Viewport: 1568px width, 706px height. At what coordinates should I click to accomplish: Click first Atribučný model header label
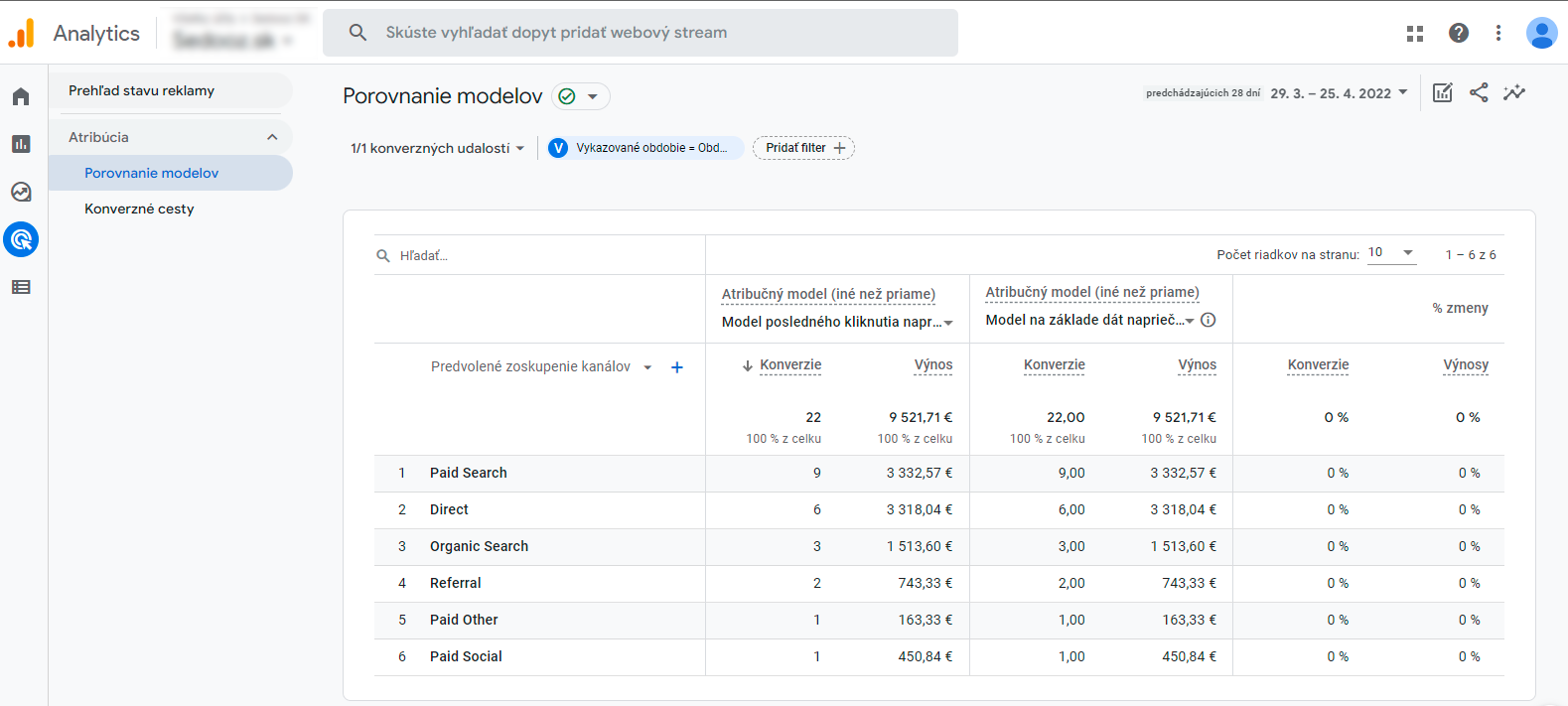[828, 294]
